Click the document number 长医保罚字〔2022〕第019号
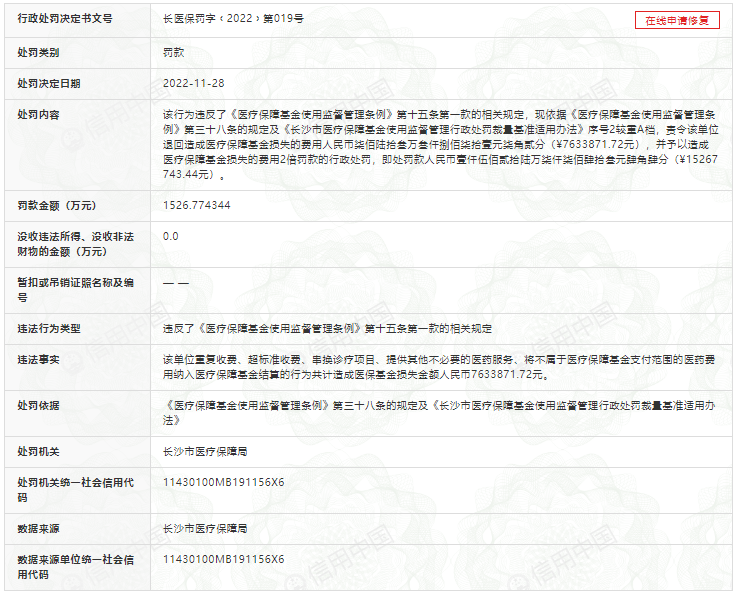741x597 pixels. click(233, 20)
